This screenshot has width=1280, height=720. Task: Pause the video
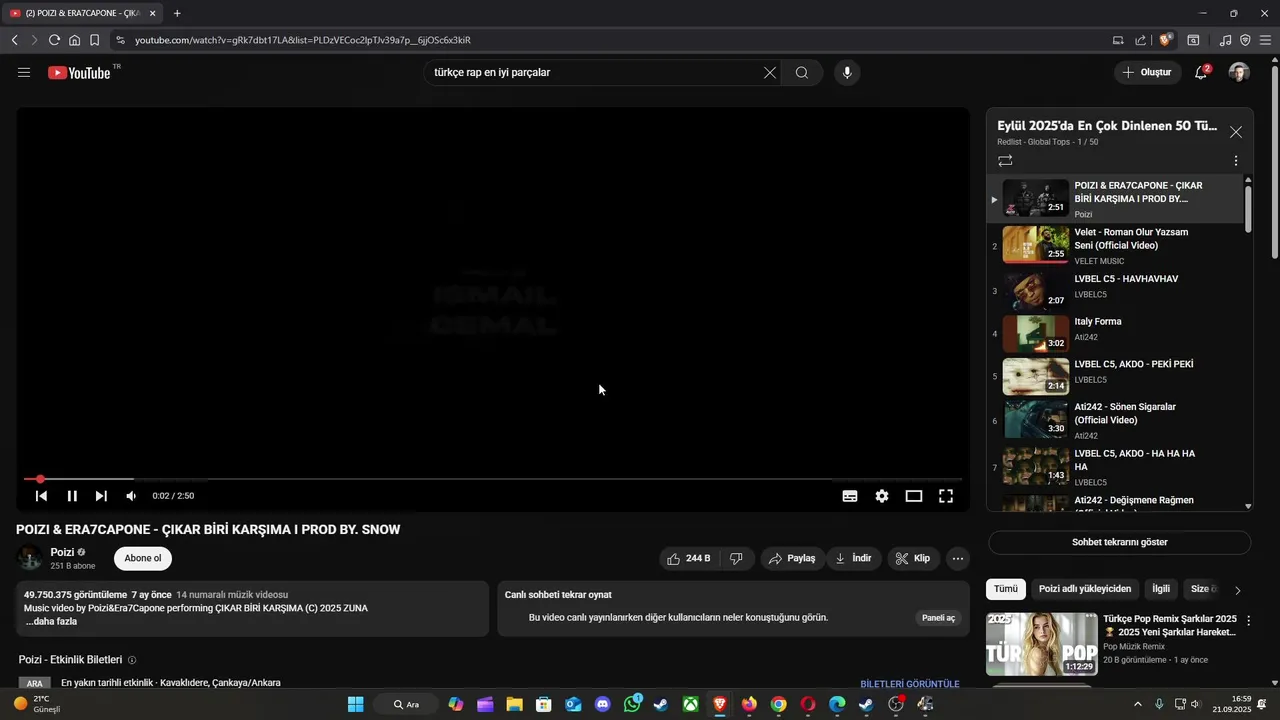pyautogui.click(x=72, y=496)
